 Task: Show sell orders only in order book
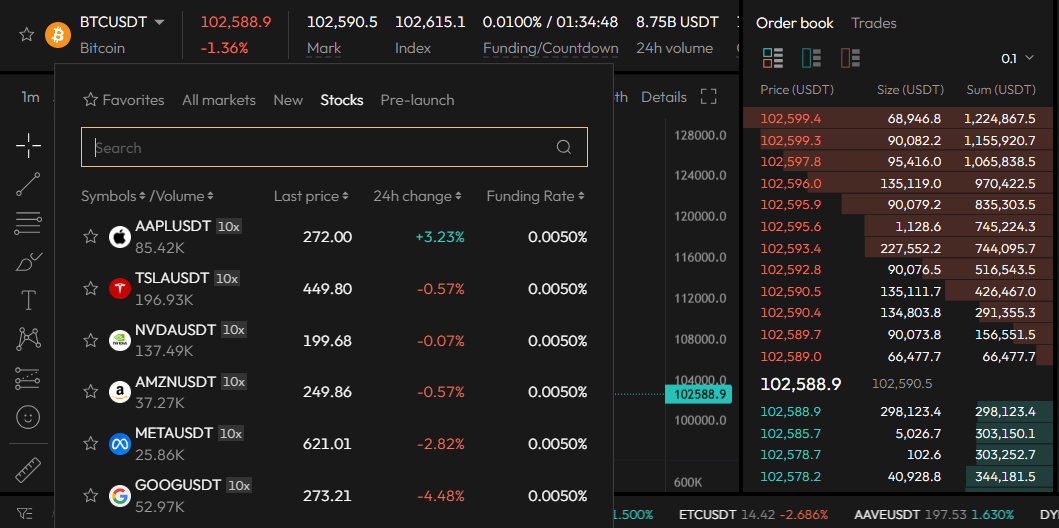click(850, 58)
